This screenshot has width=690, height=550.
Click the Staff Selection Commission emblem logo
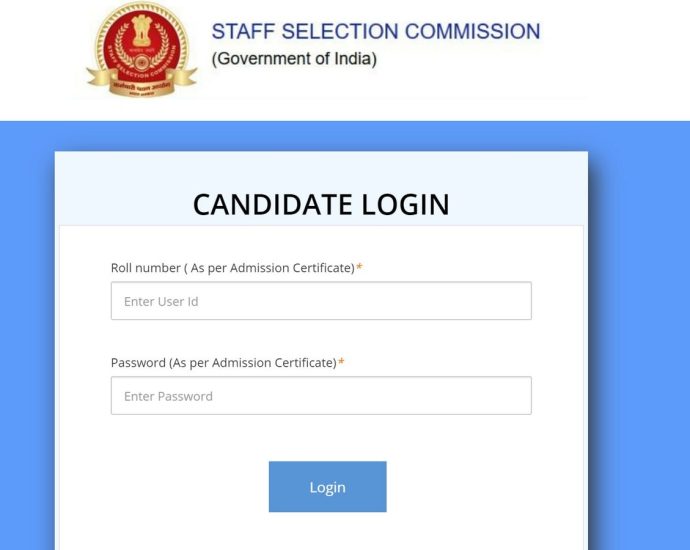pos(138,47)
